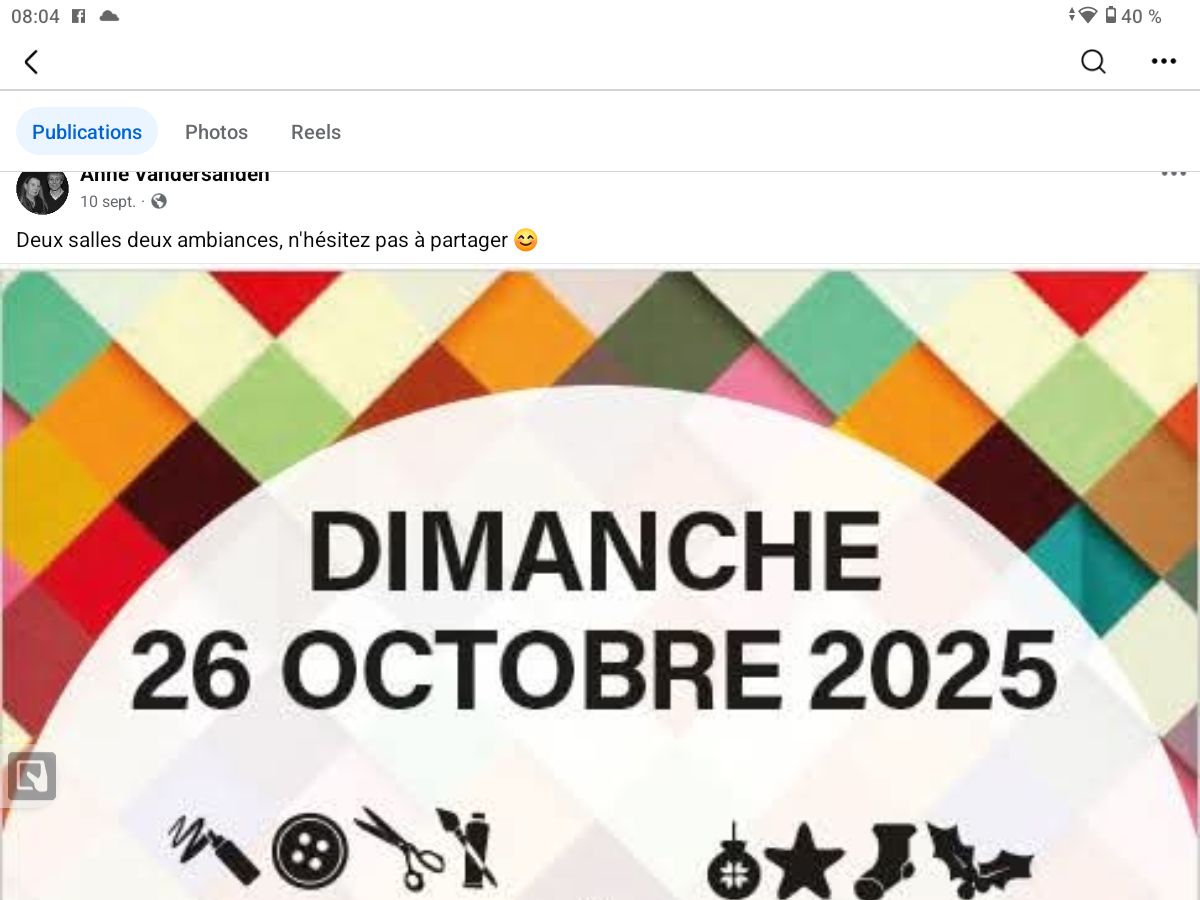Viewport: 1200px width, 900px height.
Task: Open top bar three-dot menu
Action: coord(1163,62)
